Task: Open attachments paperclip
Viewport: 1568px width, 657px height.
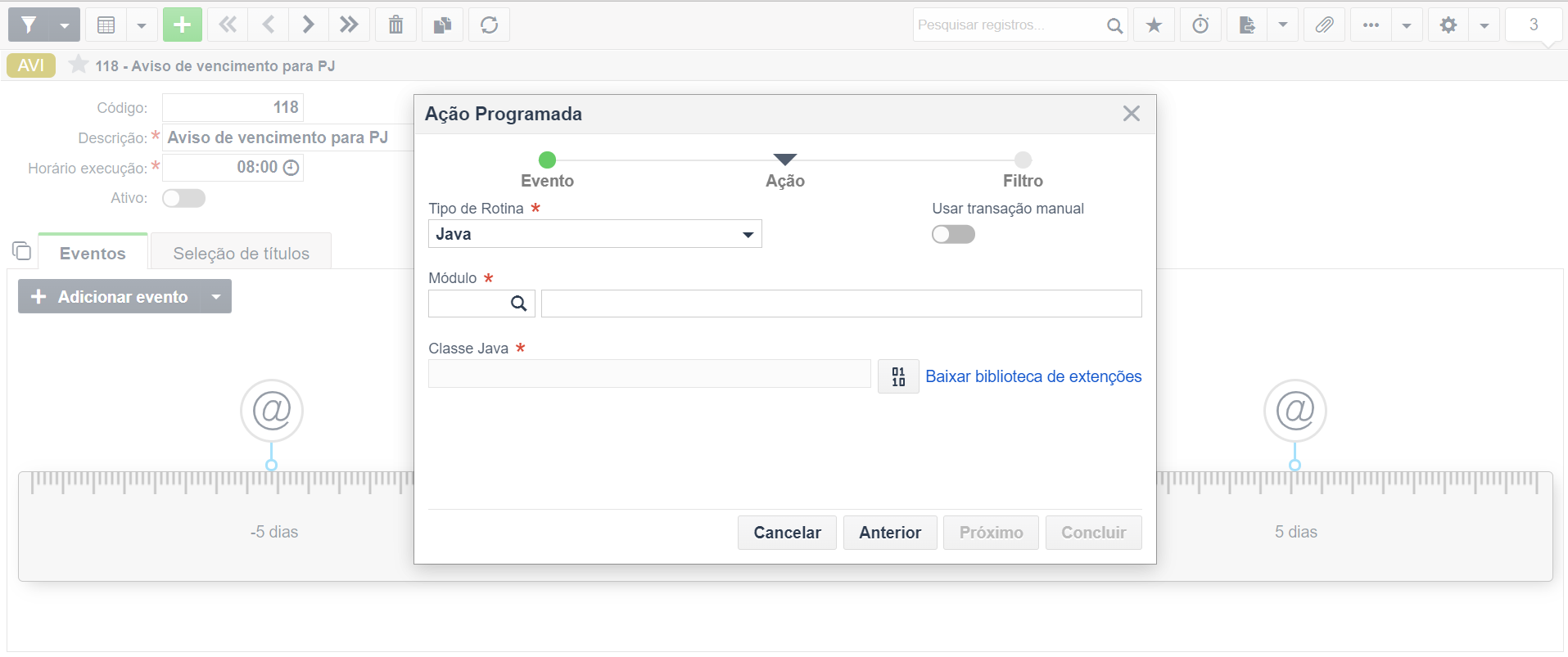Action: [1324, 25]
